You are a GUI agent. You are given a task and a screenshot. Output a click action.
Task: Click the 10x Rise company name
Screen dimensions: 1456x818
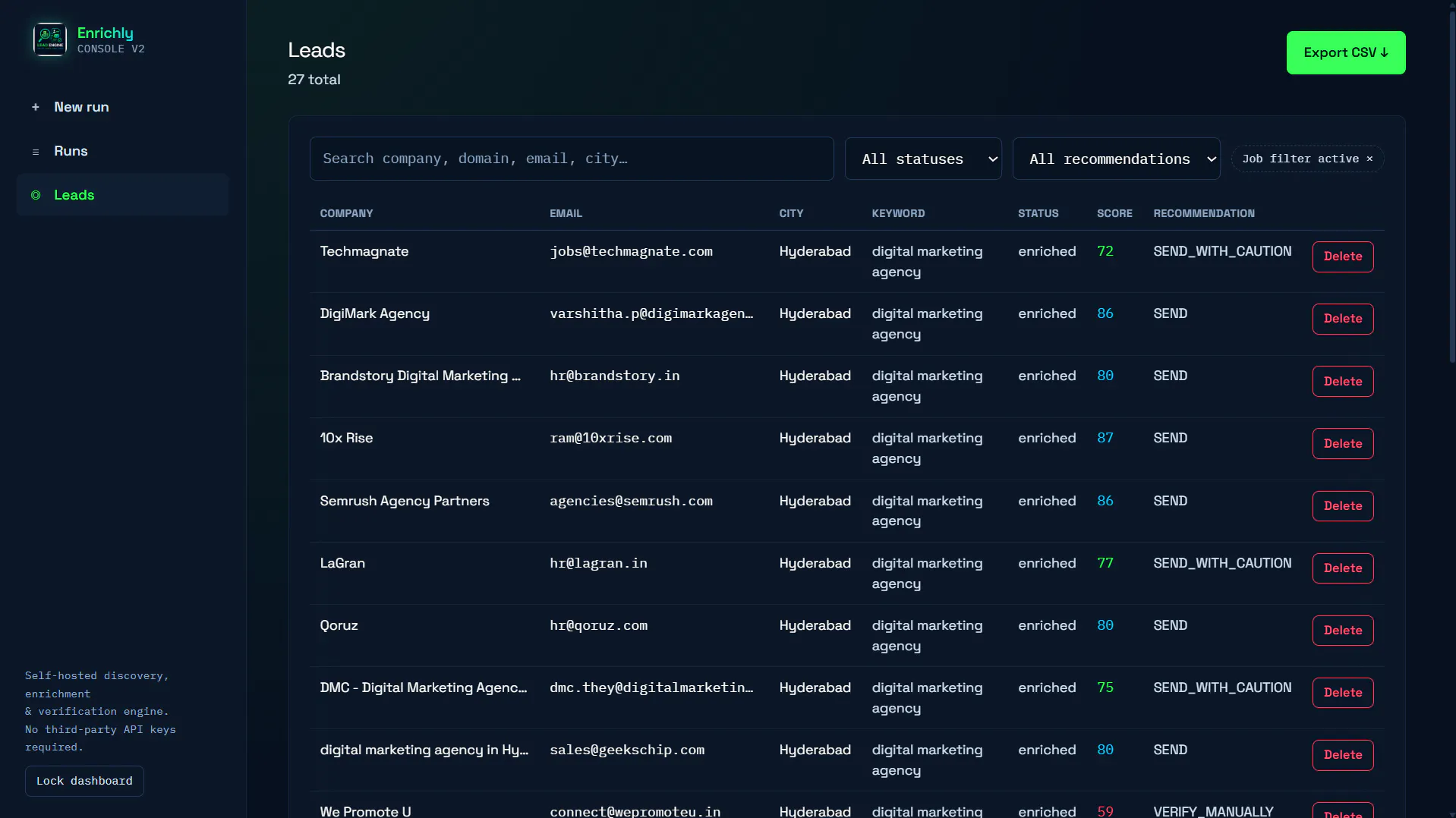click(346, 438)
